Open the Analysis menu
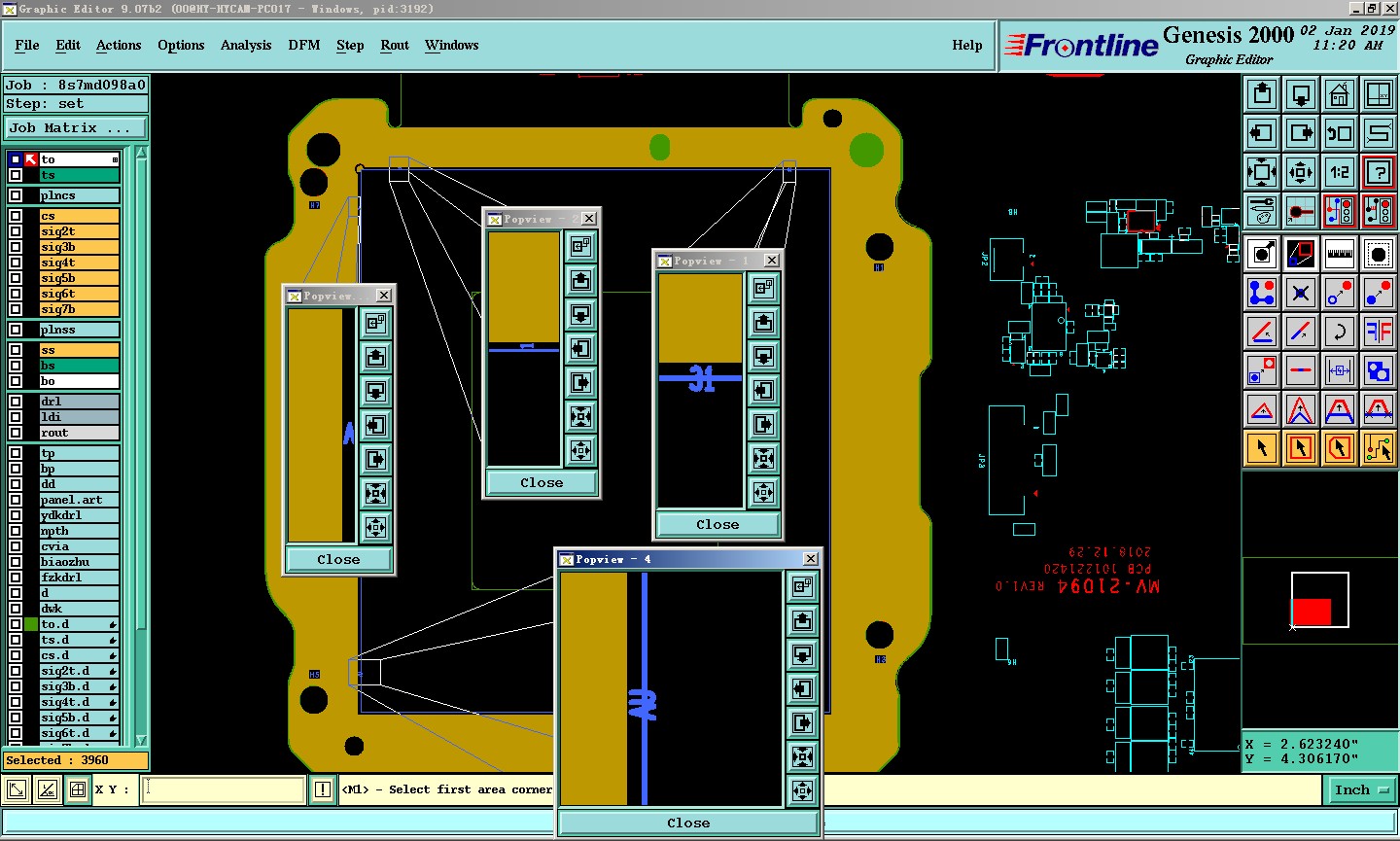Viewport: 1400px width, 841px height. [x=246, y=45]
